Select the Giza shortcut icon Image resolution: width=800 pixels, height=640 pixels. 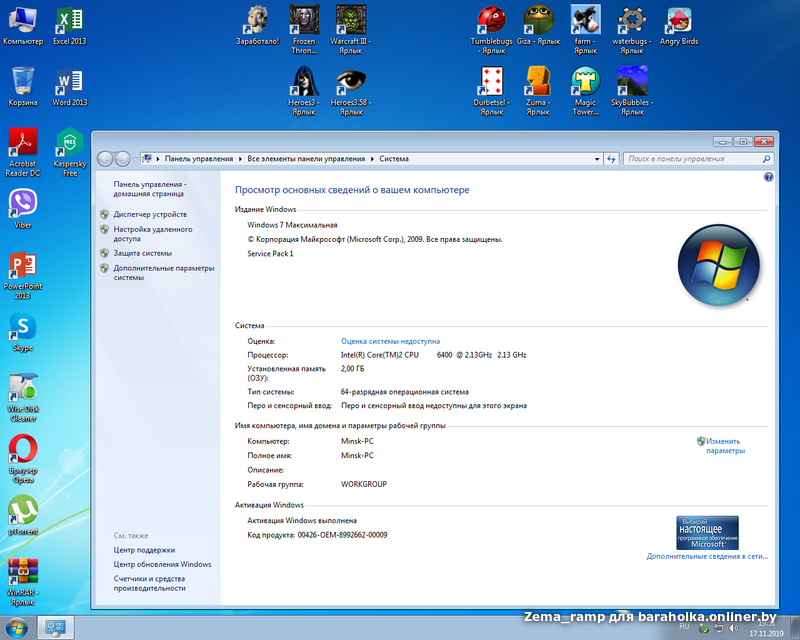coord(539,26)
